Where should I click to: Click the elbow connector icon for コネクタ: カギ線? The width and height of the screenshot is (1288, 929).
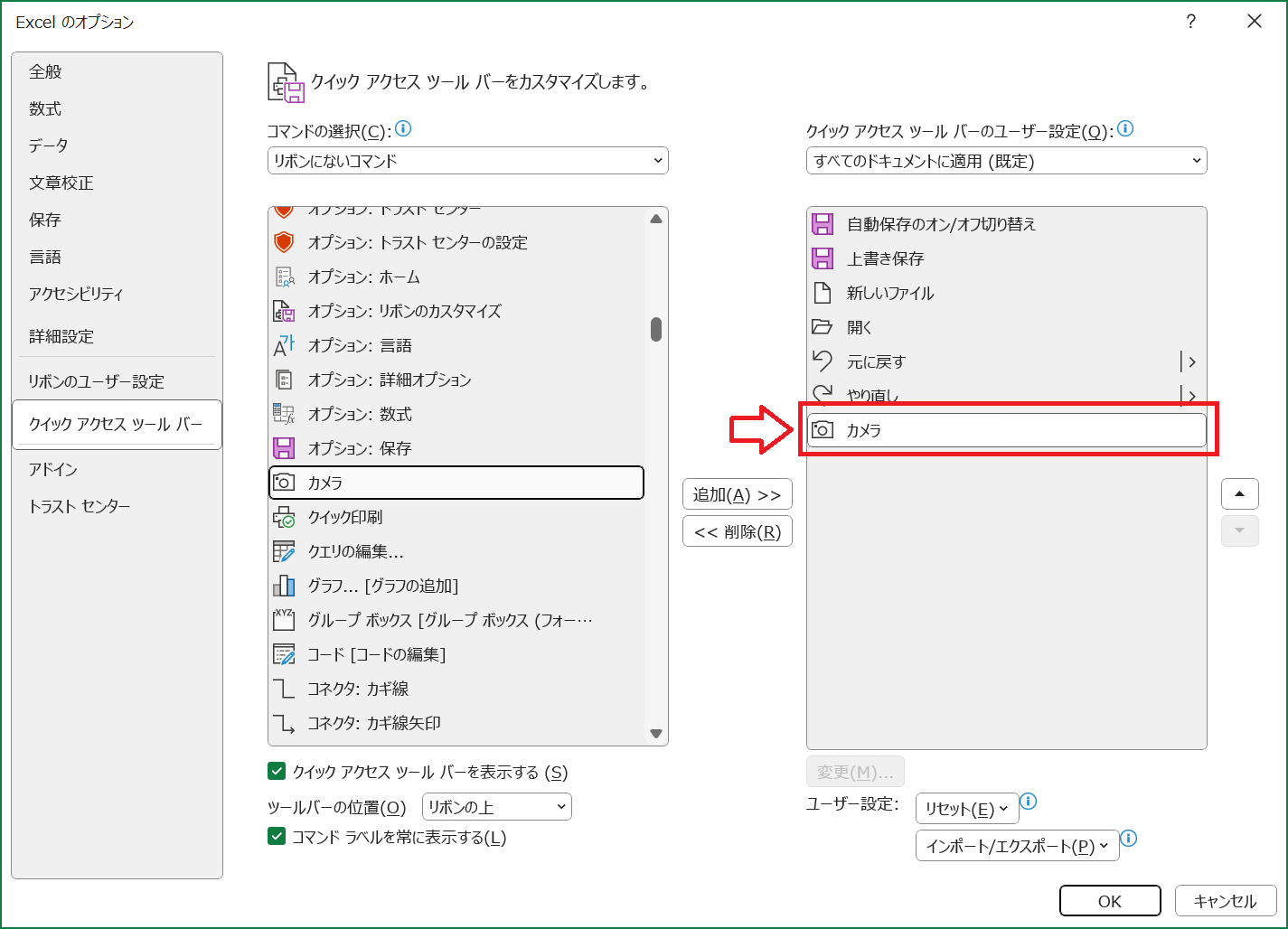point(284,689)
